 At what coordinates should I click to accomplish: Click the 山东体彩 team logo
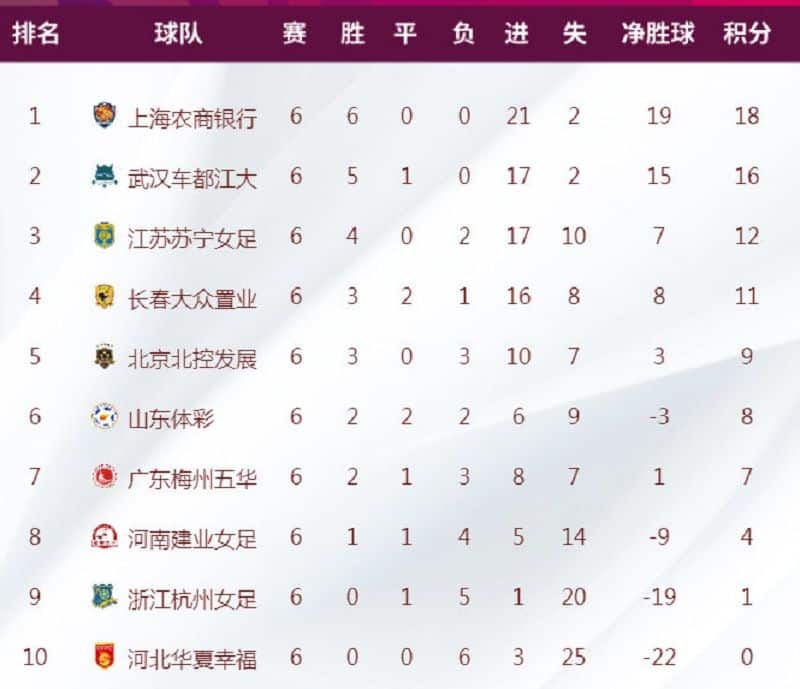point(105,416)
